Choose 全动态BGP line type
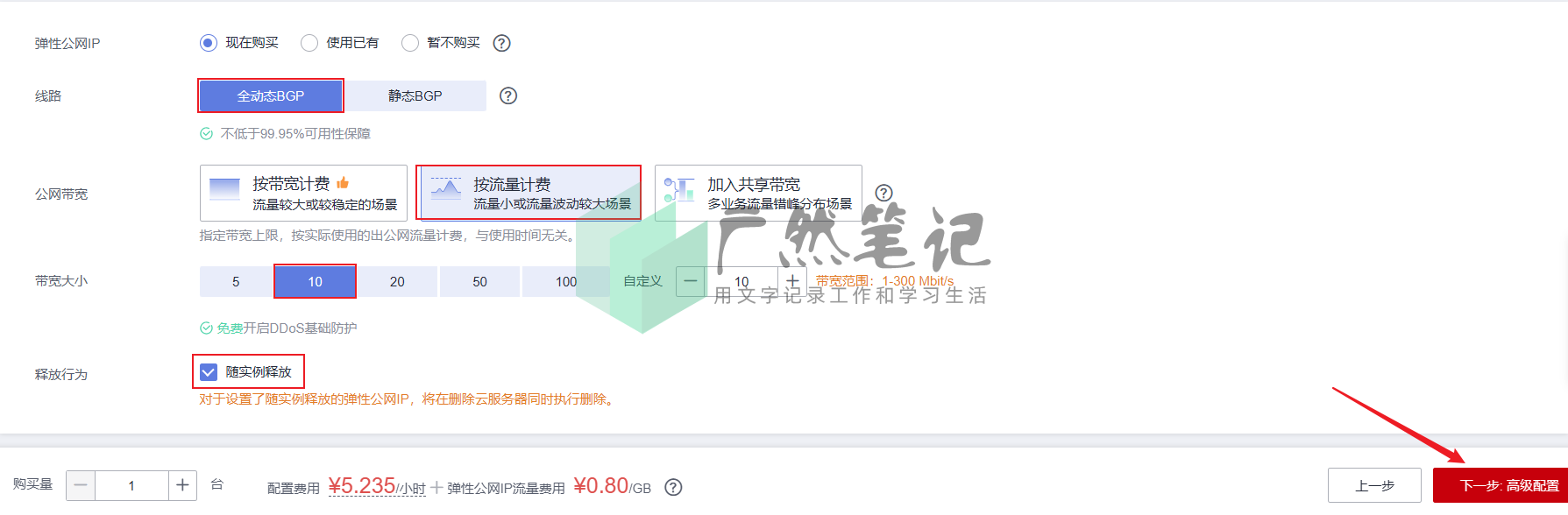 (271, 95)
